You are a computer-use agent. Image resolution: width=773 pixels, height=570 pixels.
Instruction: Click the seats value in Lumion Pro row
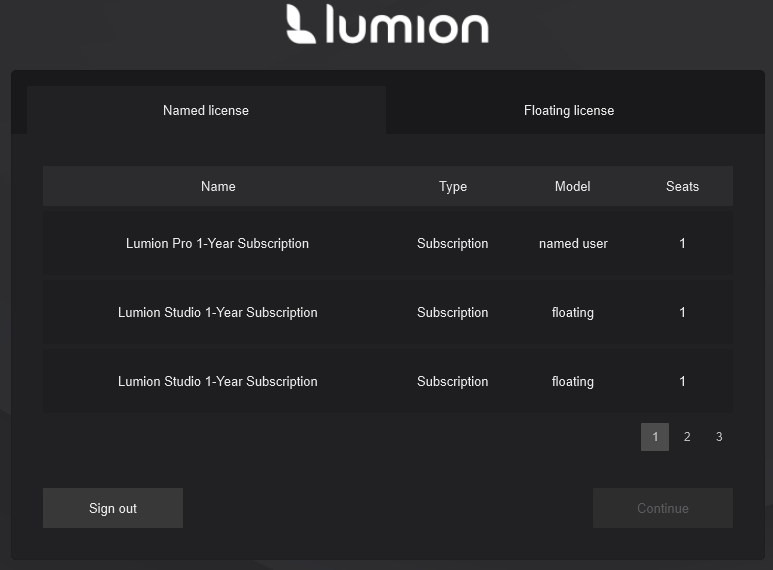tap(682, 243)
